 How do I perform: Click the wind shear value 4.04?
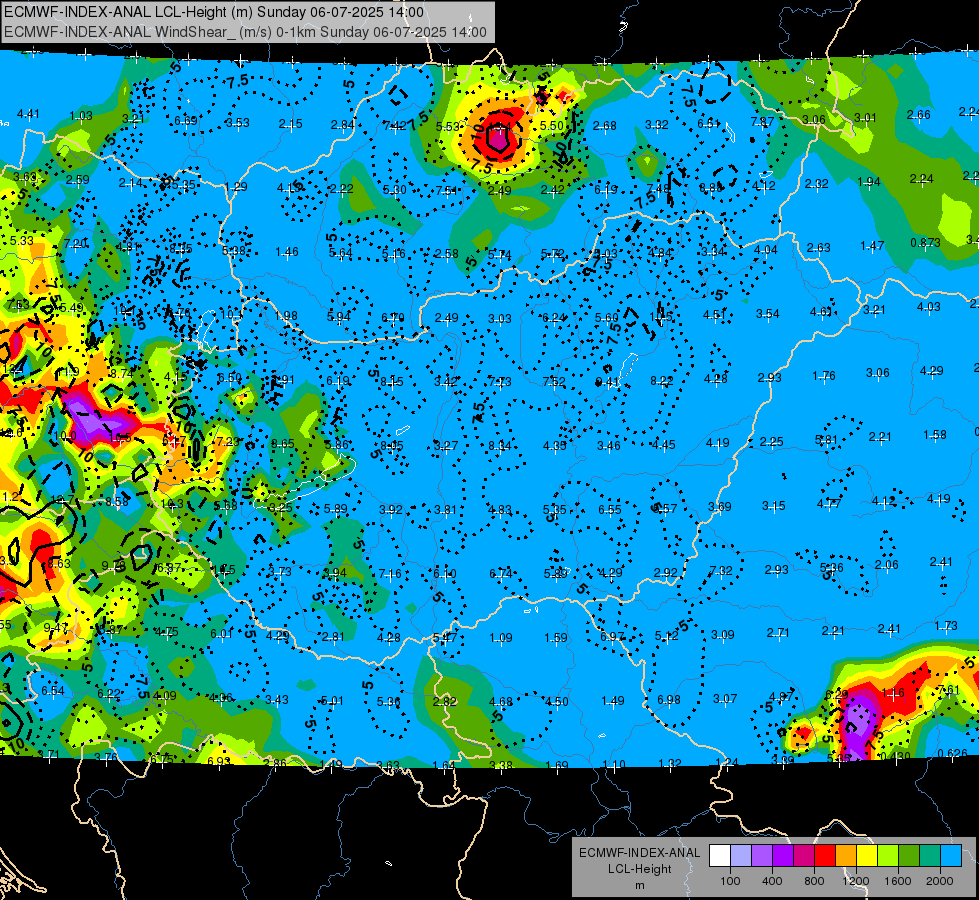tap(766, 250)
